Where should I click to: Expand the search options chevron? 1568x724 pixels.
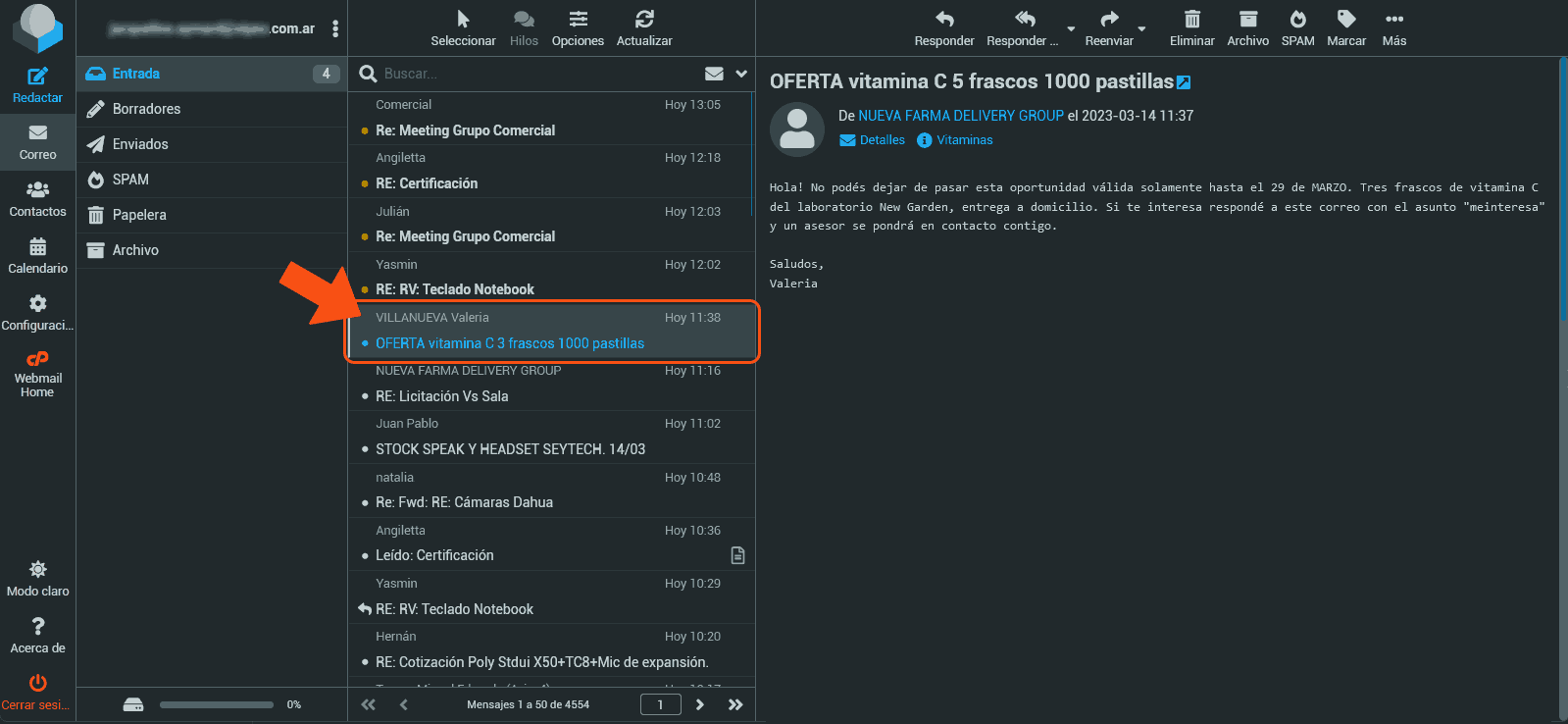tap(741, 74)
